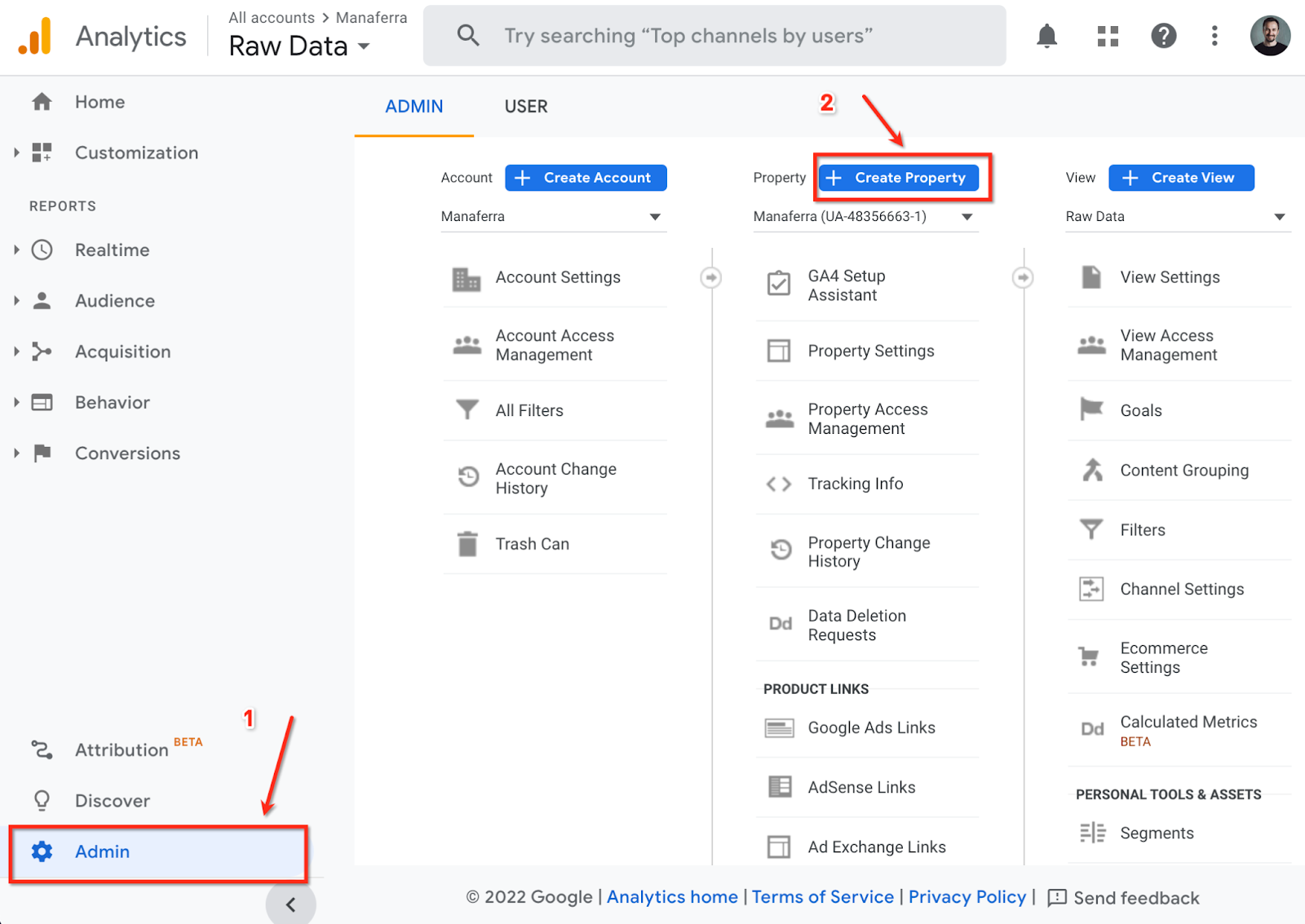Viewport: 1305px width, 924px height.
Task: Click the Channel Settings icon
Action: pyautogui.click(x=1091, y=589)
